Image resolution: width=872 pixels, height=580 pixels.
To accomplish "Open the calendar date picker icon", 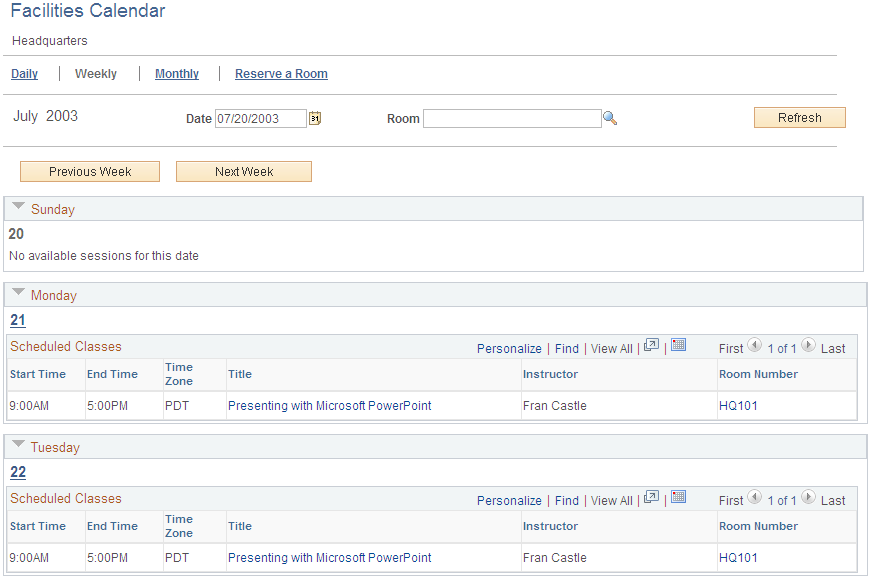I will click(315, 118).
